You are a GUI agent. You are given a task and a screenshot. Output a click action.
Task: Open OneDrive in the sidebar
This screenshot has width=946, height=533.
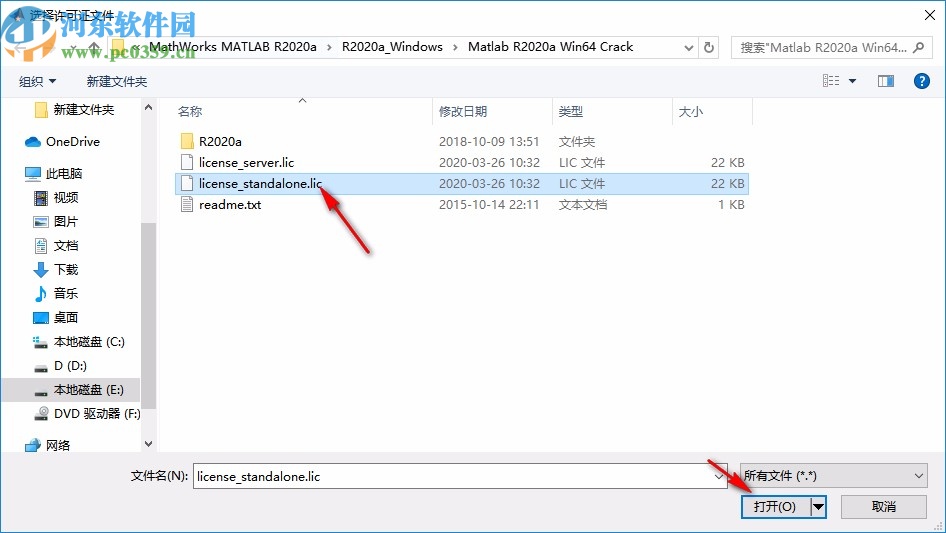(x=62, y=142)
